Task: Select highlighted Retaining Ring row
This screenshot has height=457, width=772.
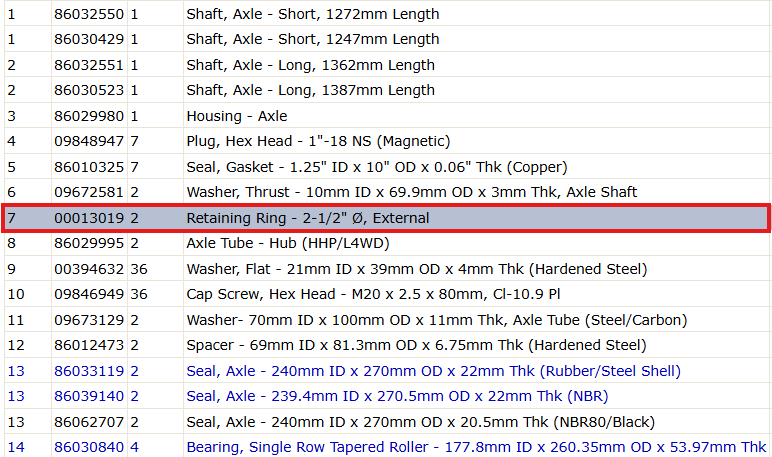Action: pos(386,218)
